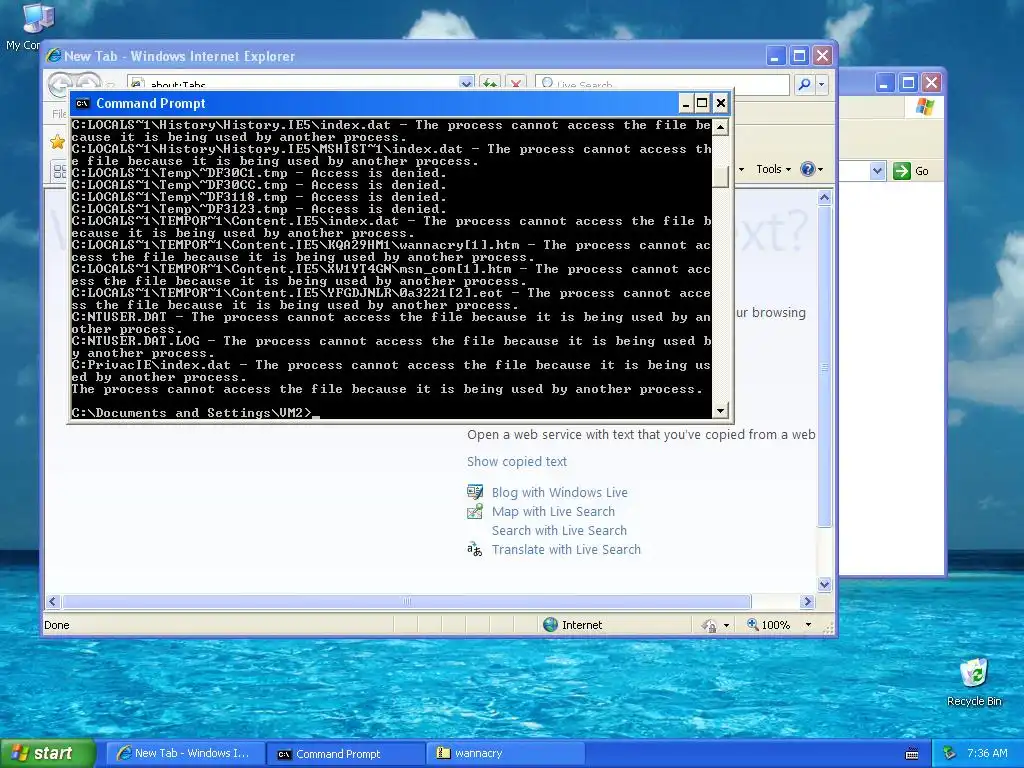The height and width of the screenshot is (768, 1024).
Task: Click the C:NTUSER.DAT.LOG error line
Action: 391,347
